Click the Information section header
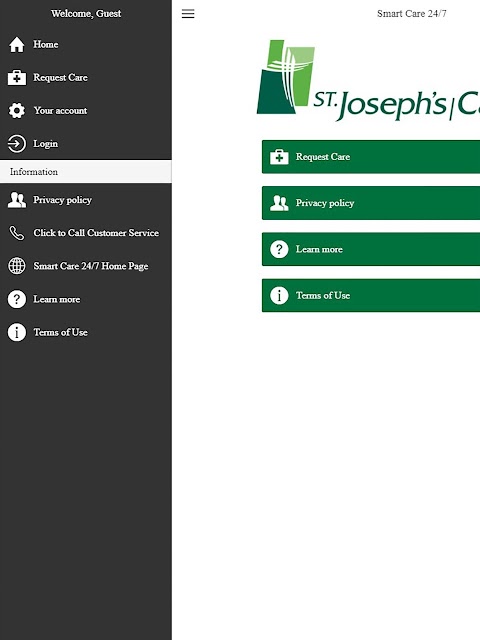This screenshot has height=640, width=480. (x=86, y=171)
